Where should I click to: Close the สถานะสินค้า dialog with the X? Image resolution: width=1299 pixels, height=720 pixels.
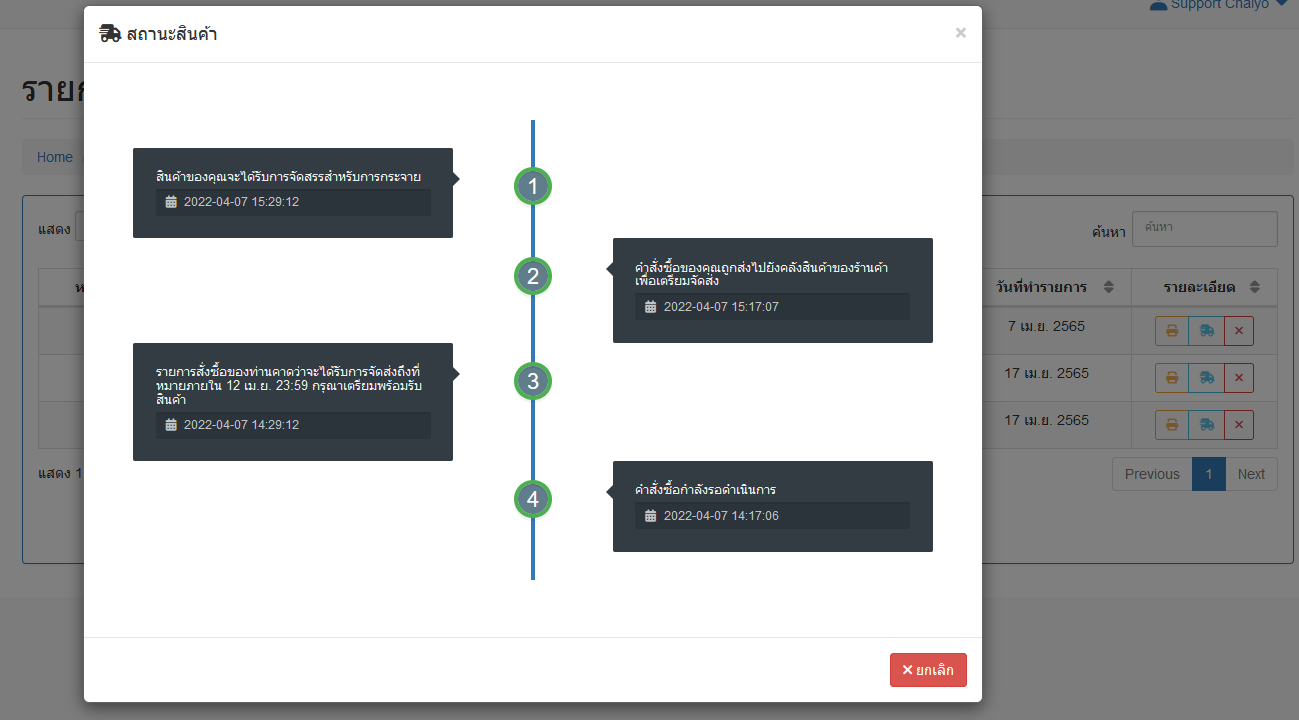coord(960,33)
